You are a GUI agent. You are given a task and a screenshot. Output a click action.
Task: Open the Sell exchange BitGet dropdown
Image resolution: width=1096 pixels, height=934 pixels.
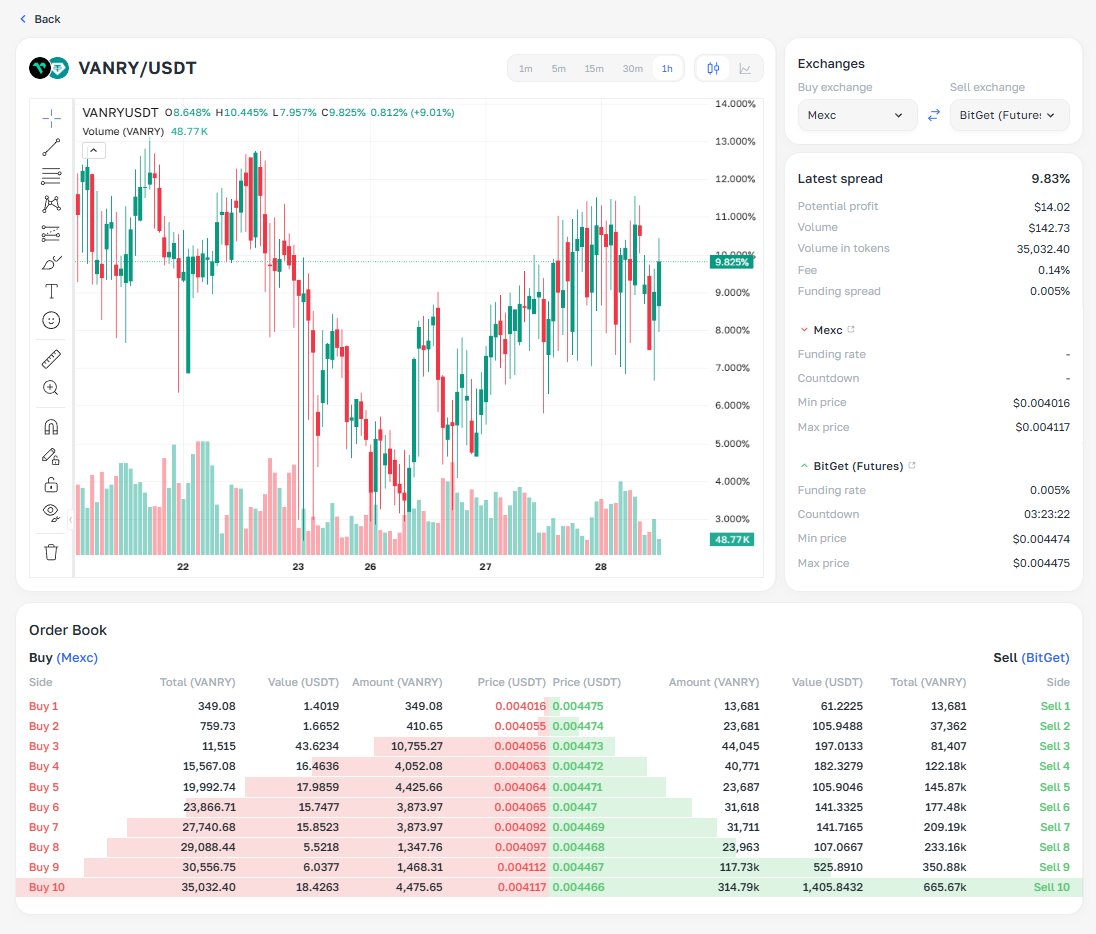(x=1009, y=115)
